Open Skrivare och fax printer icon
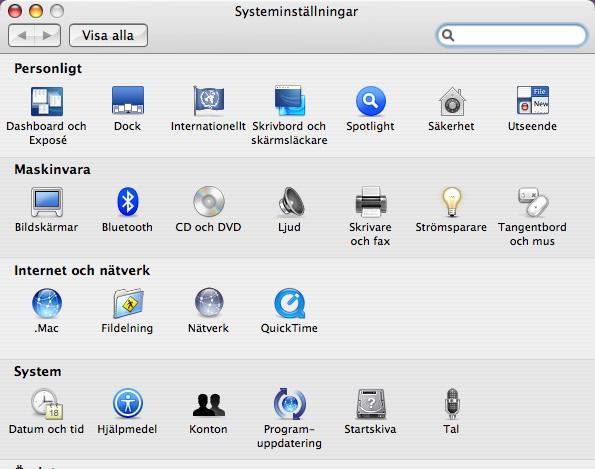This screenshot has width=595, height=469. (x=371, y=201)
